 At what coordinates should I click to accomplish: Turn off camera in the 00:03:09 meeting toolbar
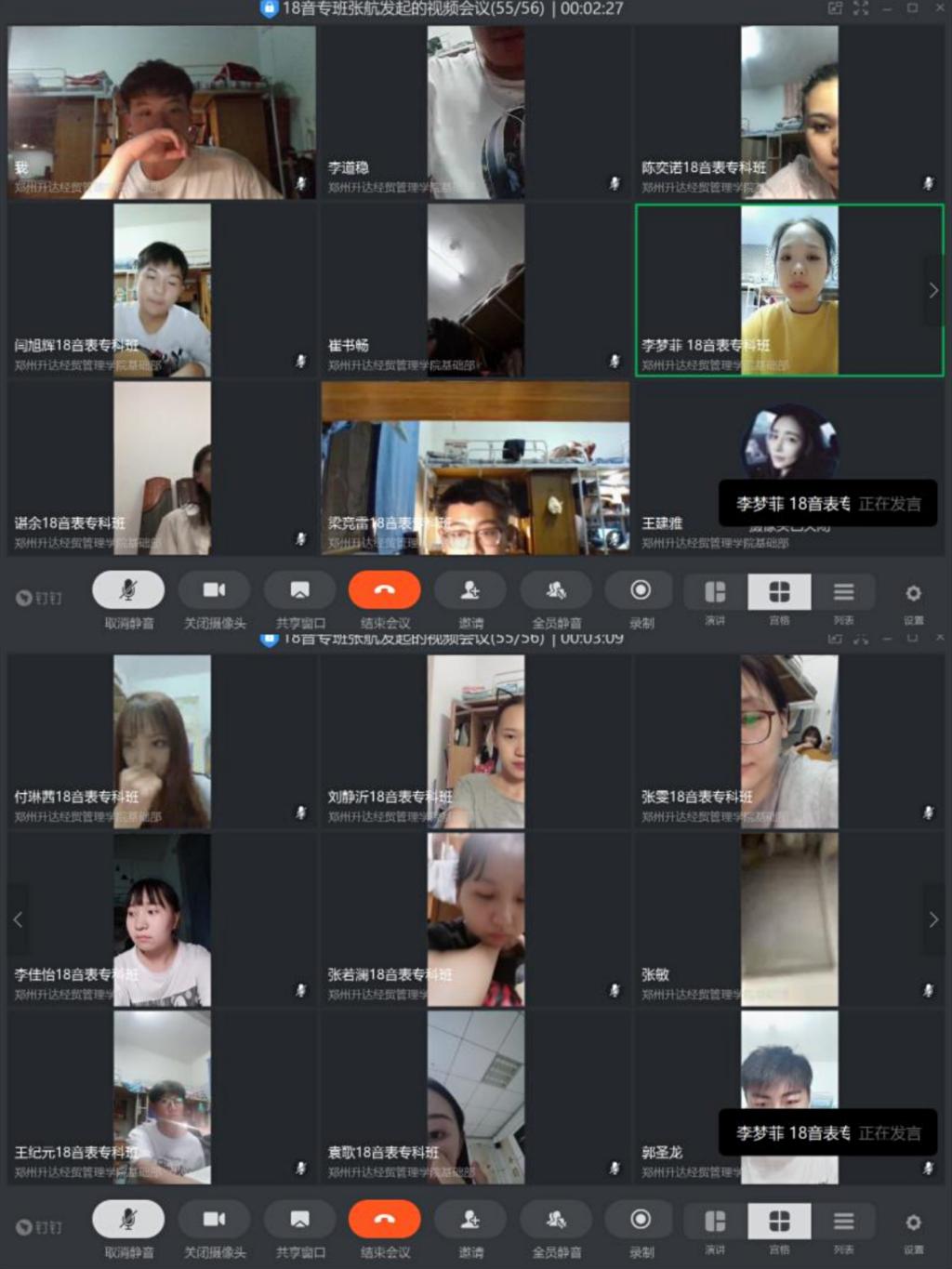pos(214,1219)
